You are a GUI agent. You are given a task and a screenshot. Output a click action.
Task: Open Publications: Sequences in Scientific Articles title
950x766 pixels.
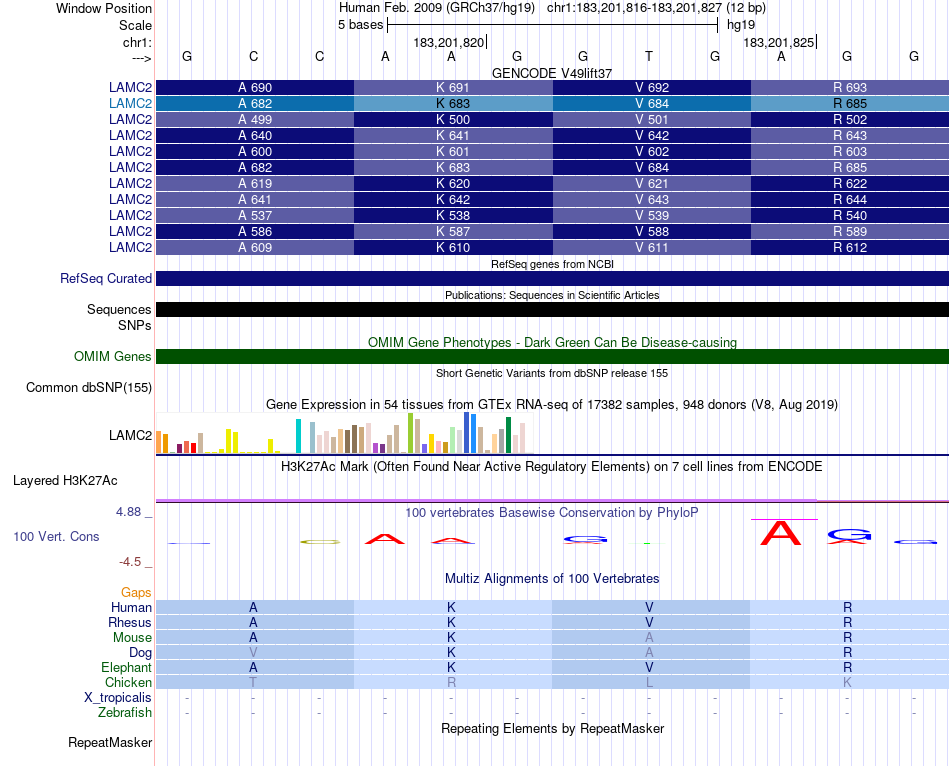[x=552, y=295]
